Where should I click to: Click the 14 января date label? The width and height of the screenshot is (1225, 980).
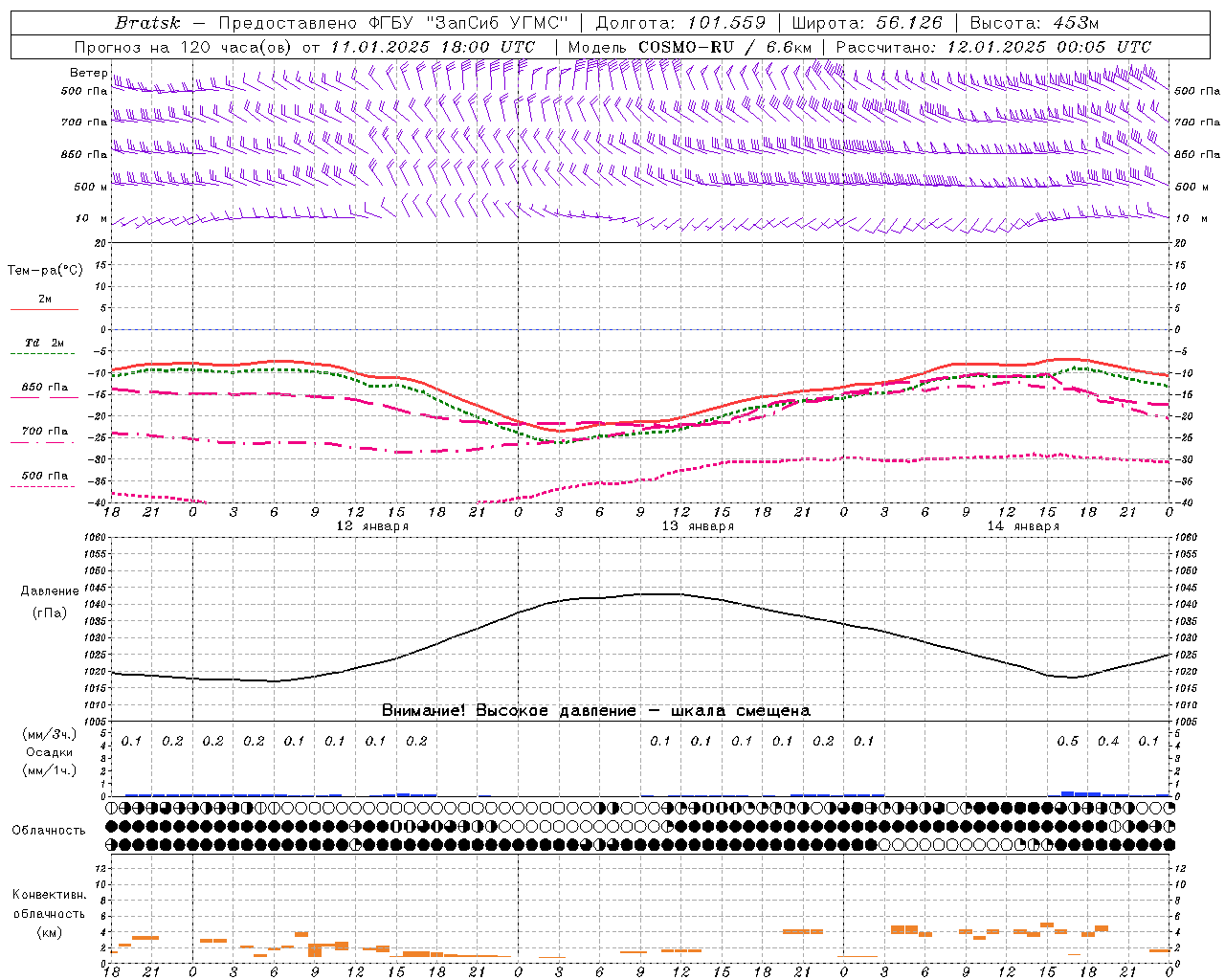click(1023, 526)
